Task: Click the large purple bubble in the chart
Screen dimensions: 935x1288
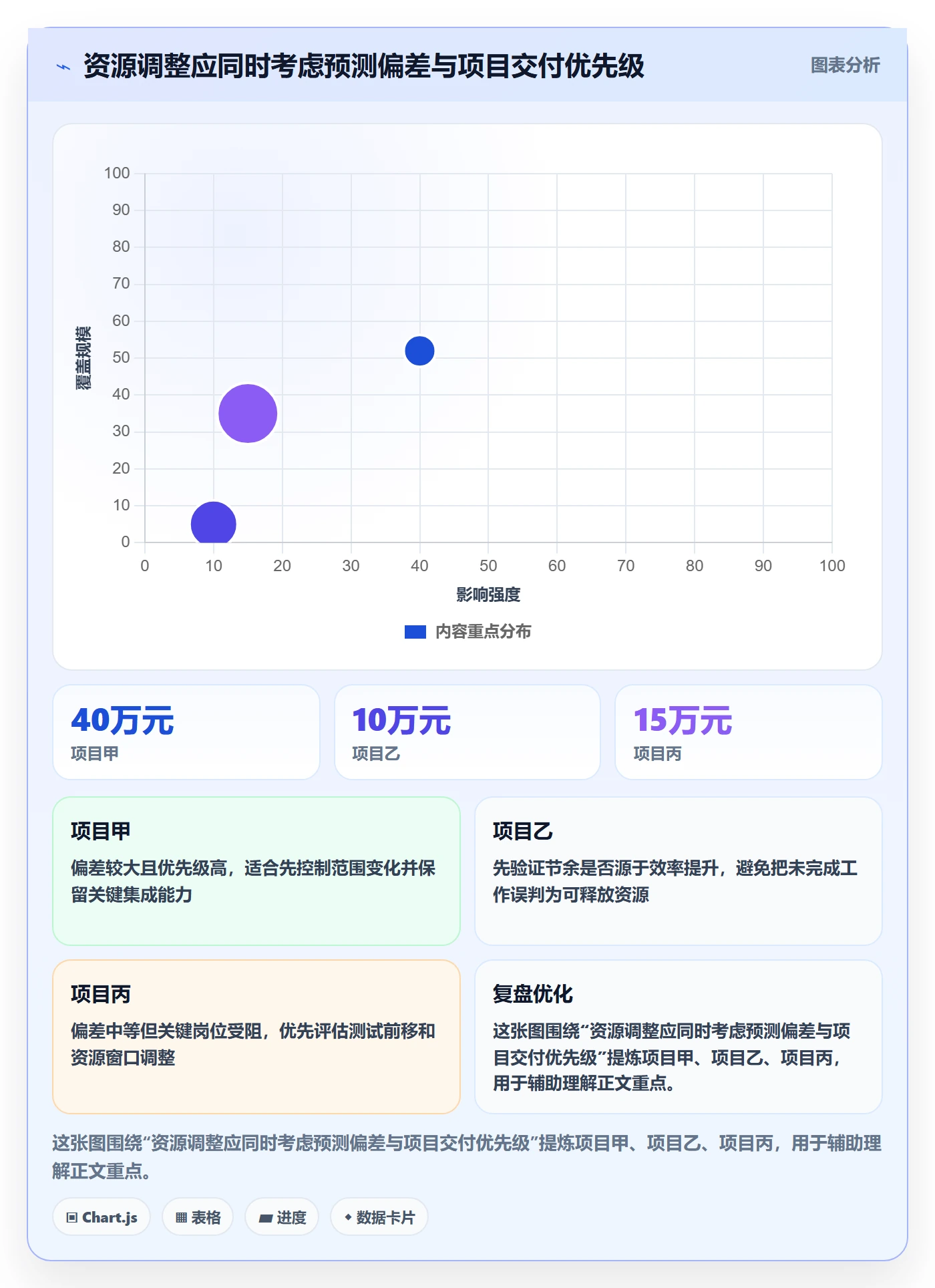Action: pos(248,414)
